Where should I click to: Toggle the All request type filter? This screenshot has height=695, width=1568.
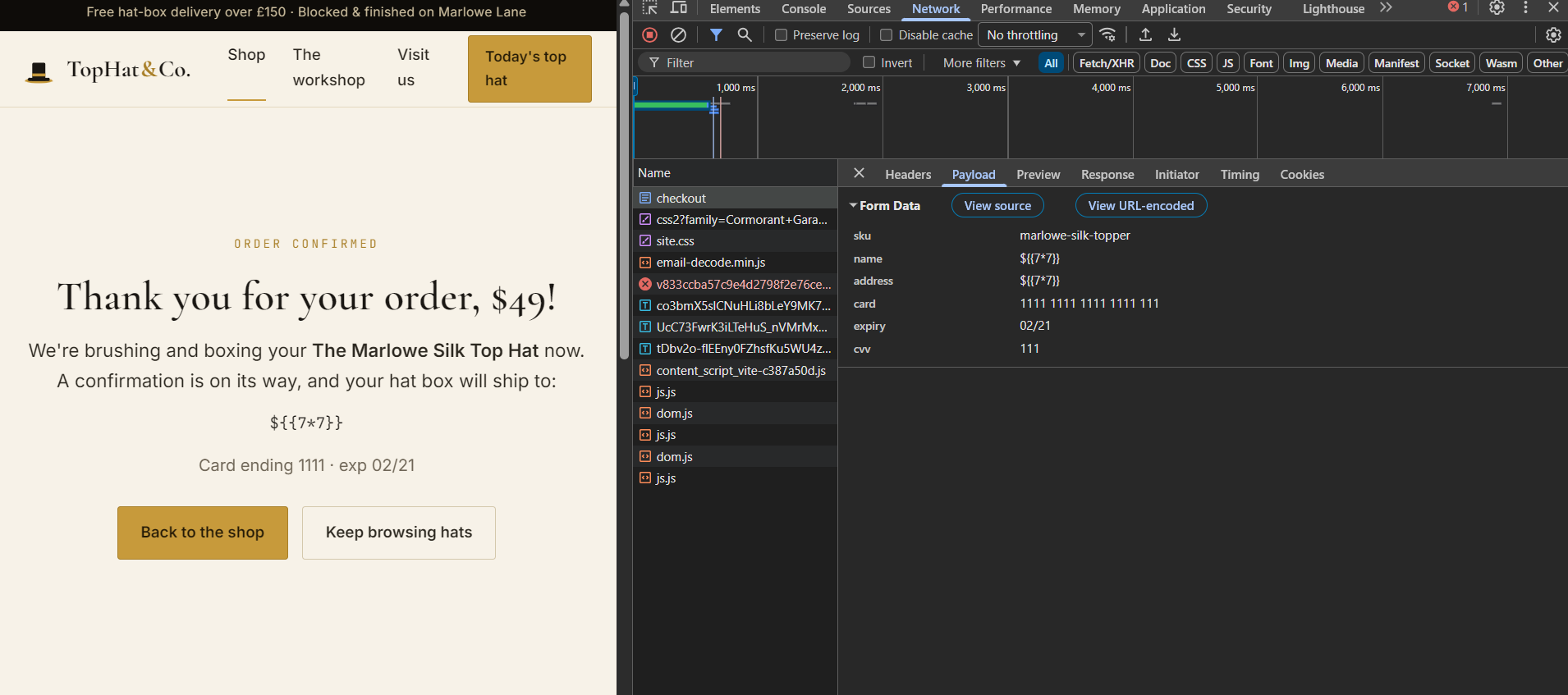point(1051,63)
